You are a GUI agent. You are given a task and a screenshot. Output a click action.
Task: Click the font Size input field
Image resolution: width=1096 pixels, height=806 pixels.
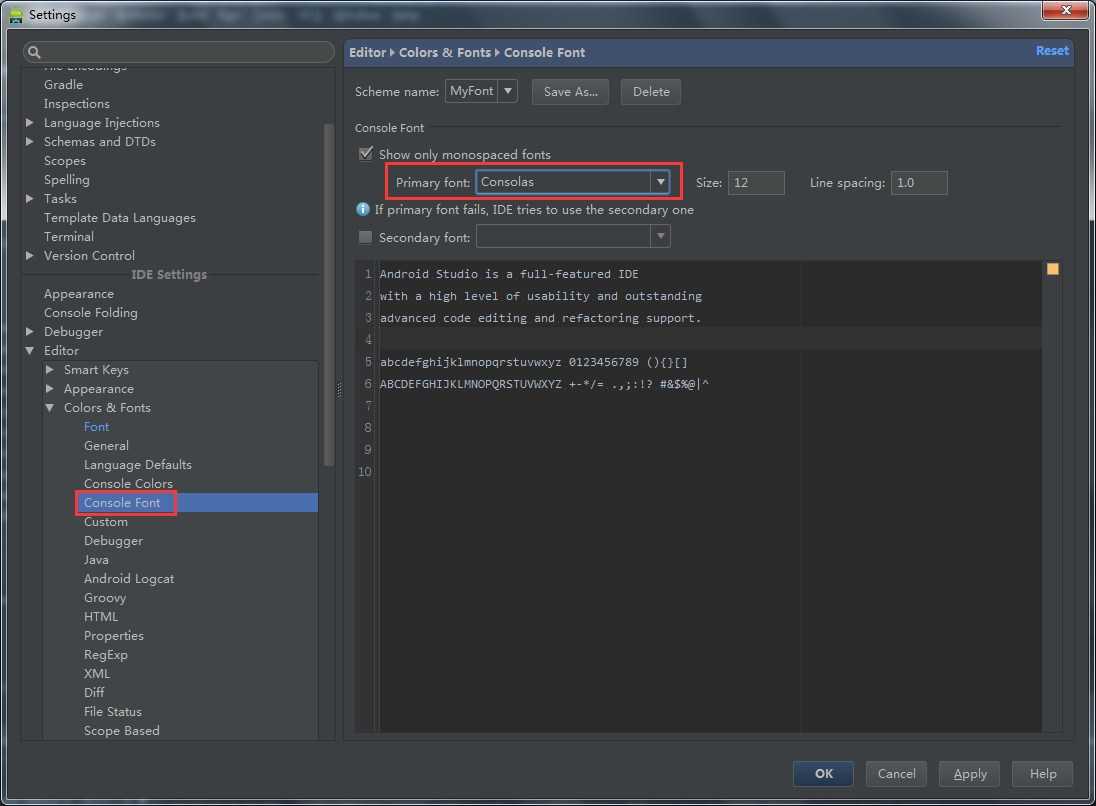(756, 182)
